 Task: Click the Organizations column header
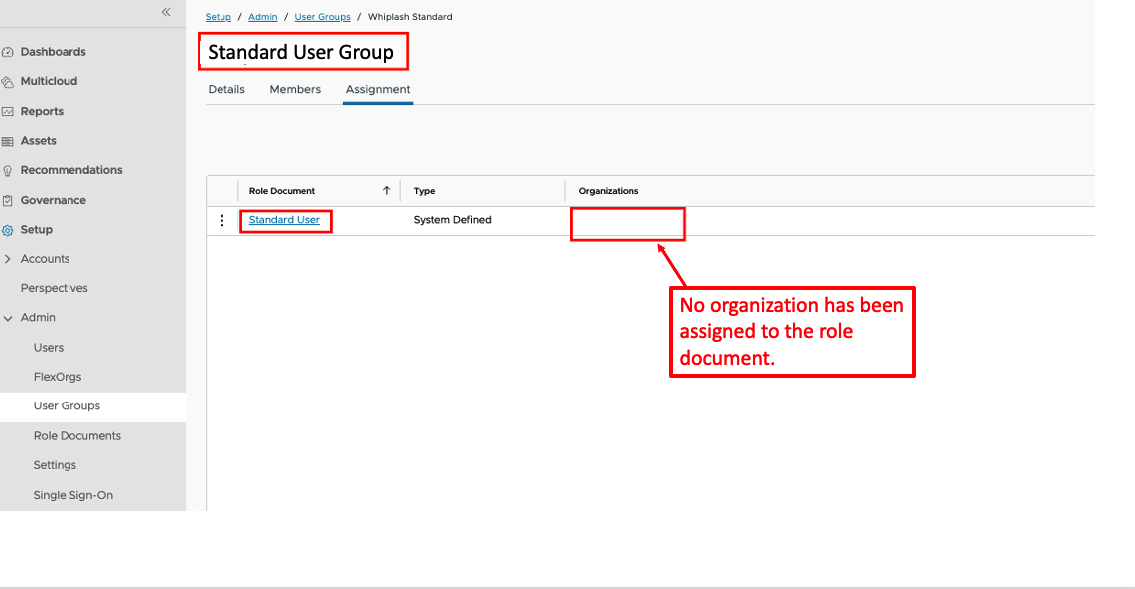[x=608, y=191]
